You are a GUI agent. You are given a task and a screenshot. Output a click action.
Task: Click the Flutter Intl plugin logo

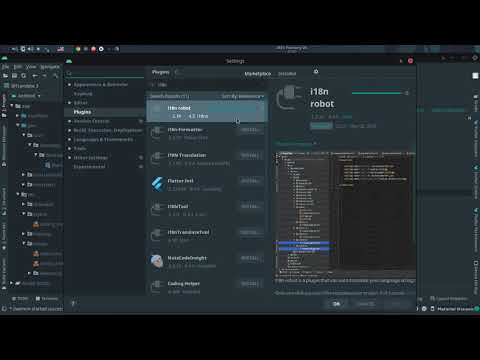pyautogui.click(x=157, y=184)
